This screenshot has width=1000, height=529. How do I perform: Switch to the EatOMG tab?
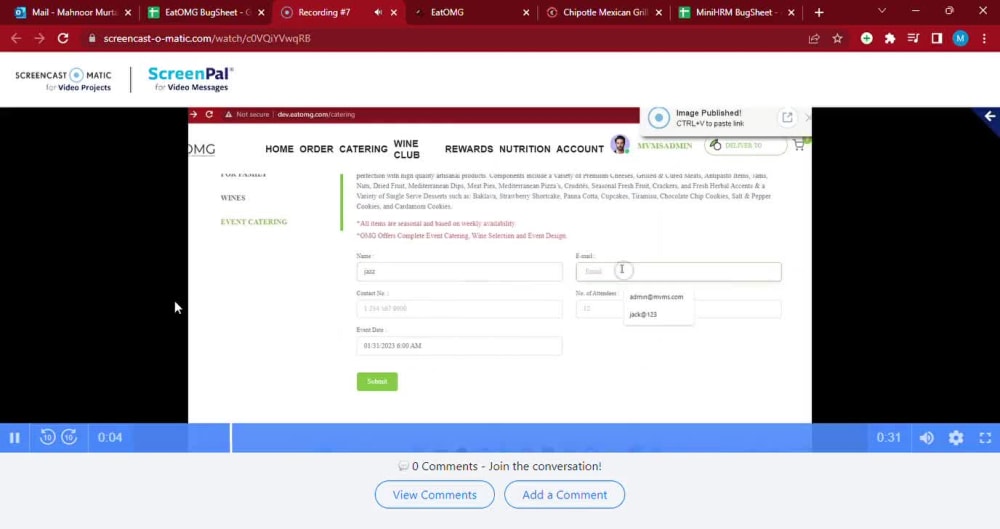tap(469, 12)
